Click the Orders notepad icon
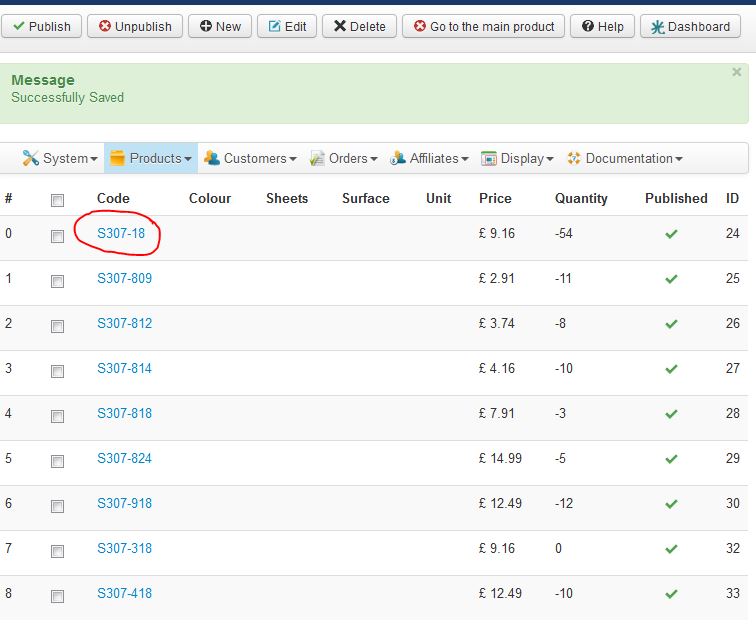Screen dimensions: 756x629 pos(317,158)
